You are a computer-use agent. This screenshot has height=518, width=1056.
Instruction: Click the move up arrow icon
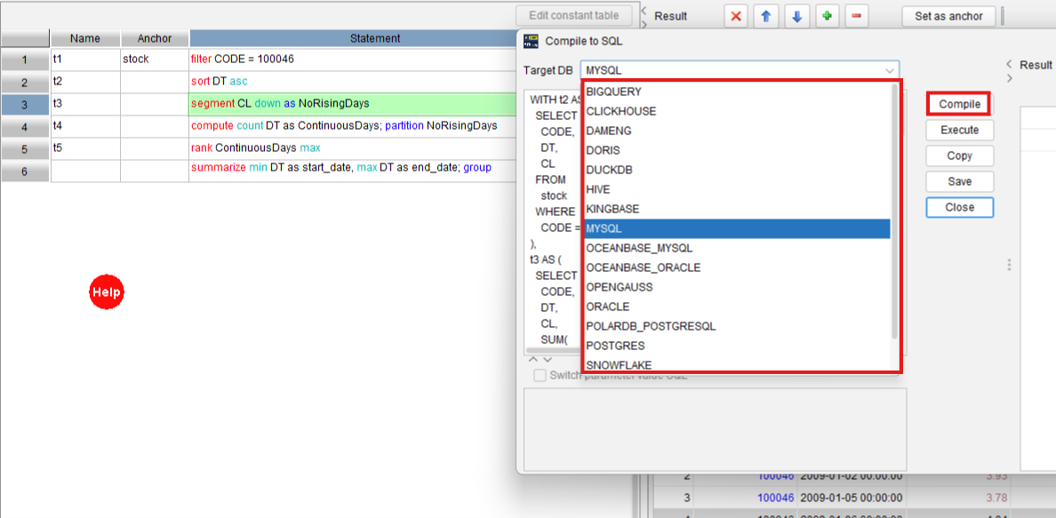coord(766,17)
